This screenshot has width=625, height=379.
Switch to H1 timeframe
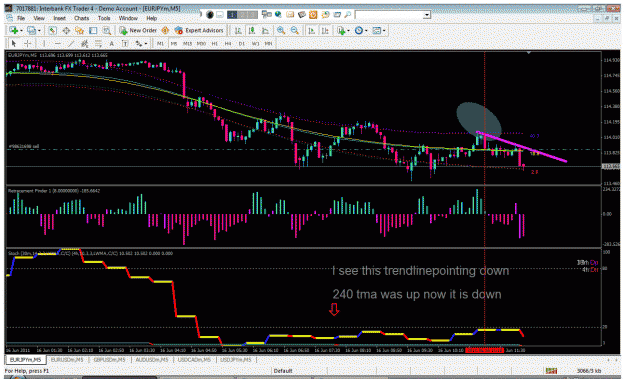point(214,43)
